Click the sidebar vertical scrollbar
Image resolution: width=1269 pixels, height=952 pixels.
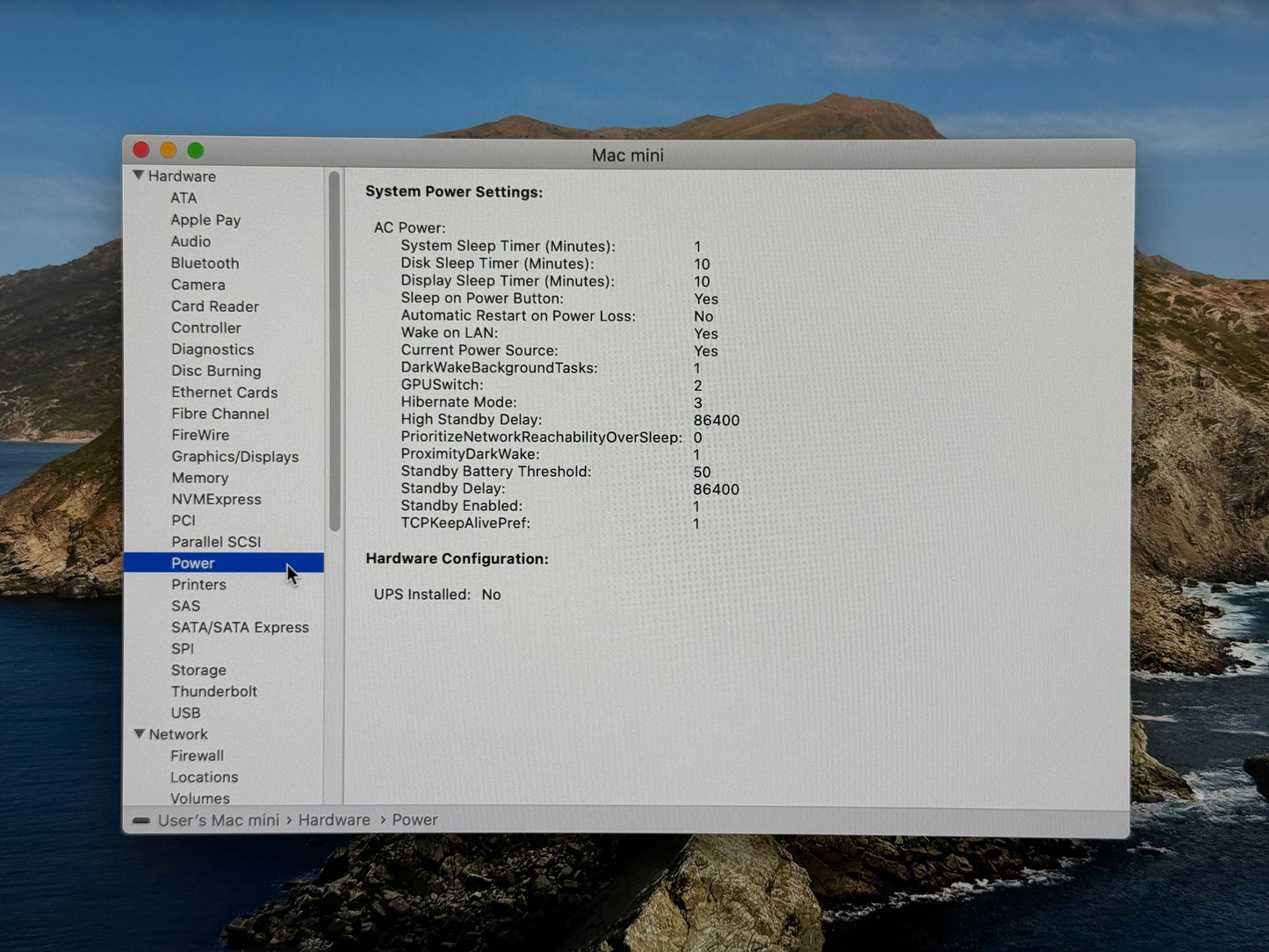pos(335,351)
